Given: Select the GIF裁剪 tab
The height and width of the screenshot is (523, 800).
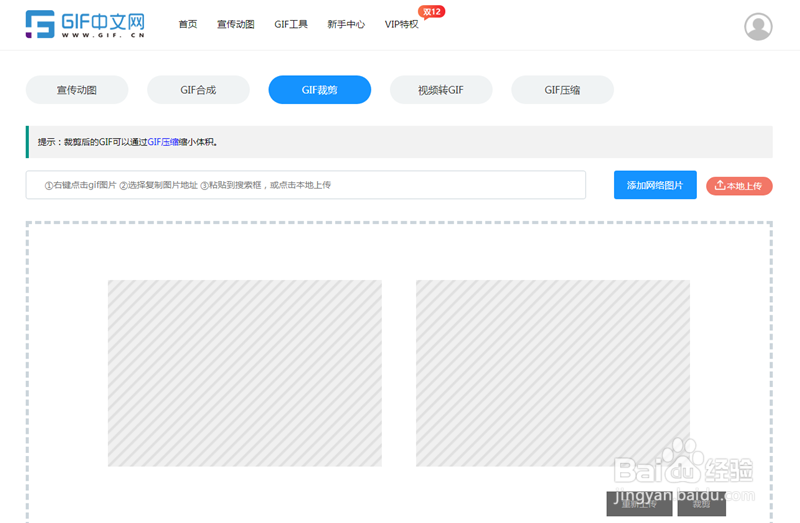Looking at the screenshot, I should 320,90.
